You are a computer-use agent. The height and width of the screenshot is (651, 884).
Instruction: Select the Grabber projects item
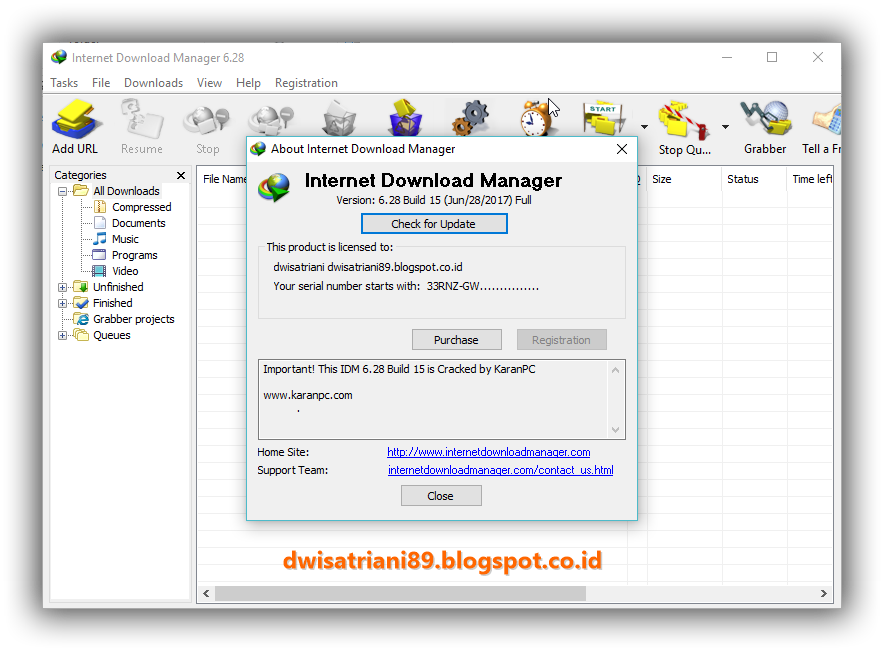(134, 319)
